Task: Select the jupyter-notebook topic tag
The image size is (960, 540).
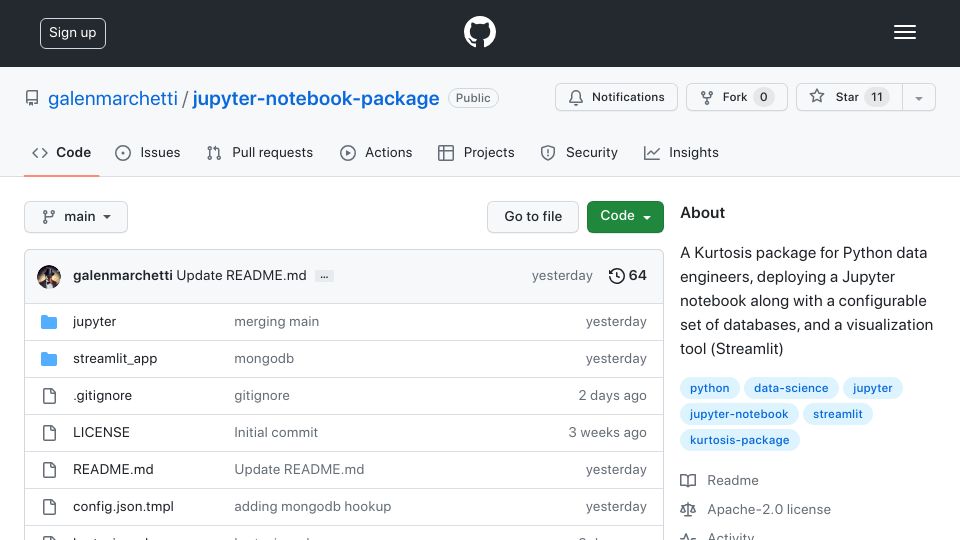Action: coord(739,414)
